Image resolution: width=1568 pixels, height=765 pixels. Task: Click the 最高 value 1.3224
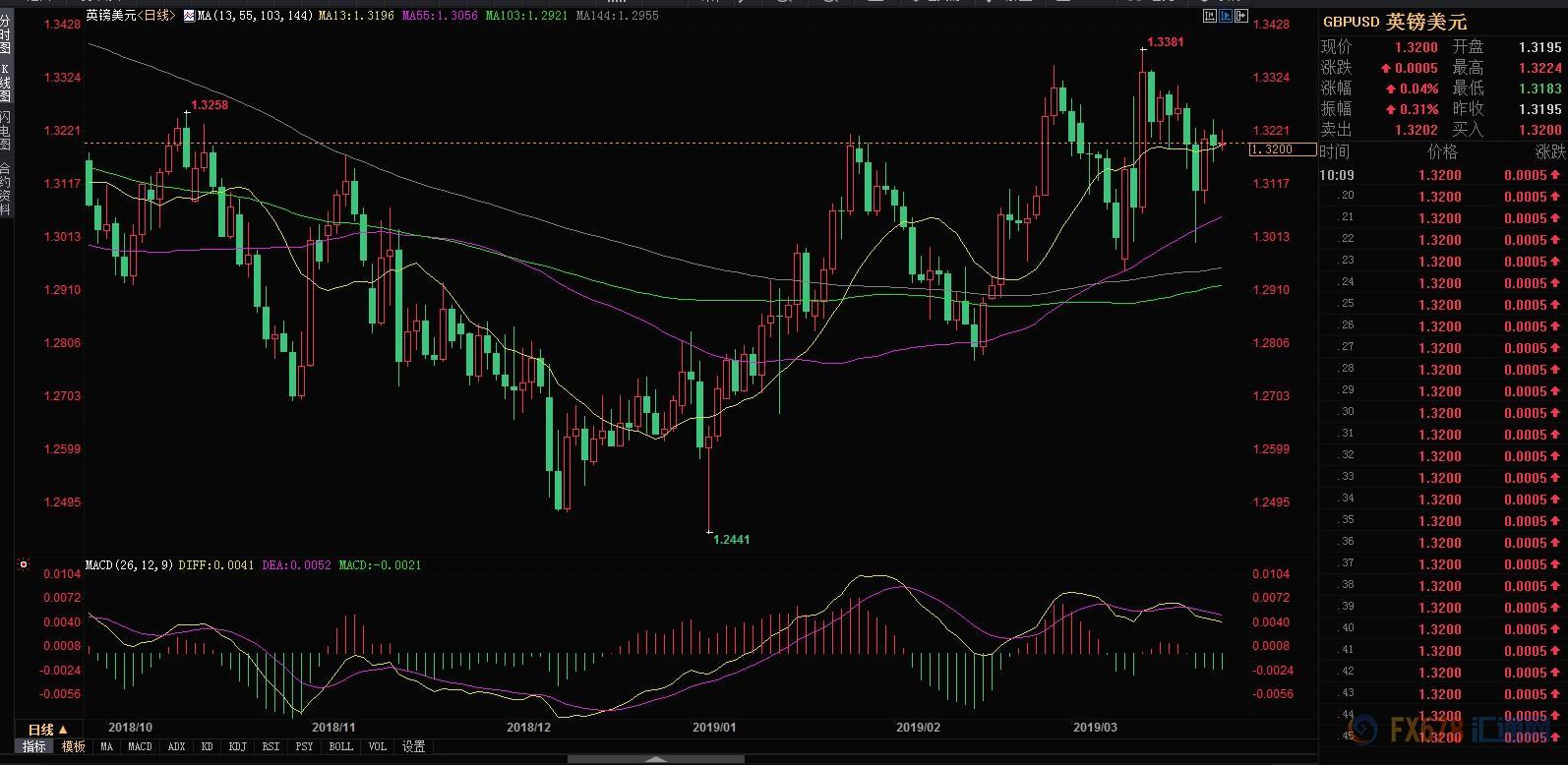point(1539,68)
